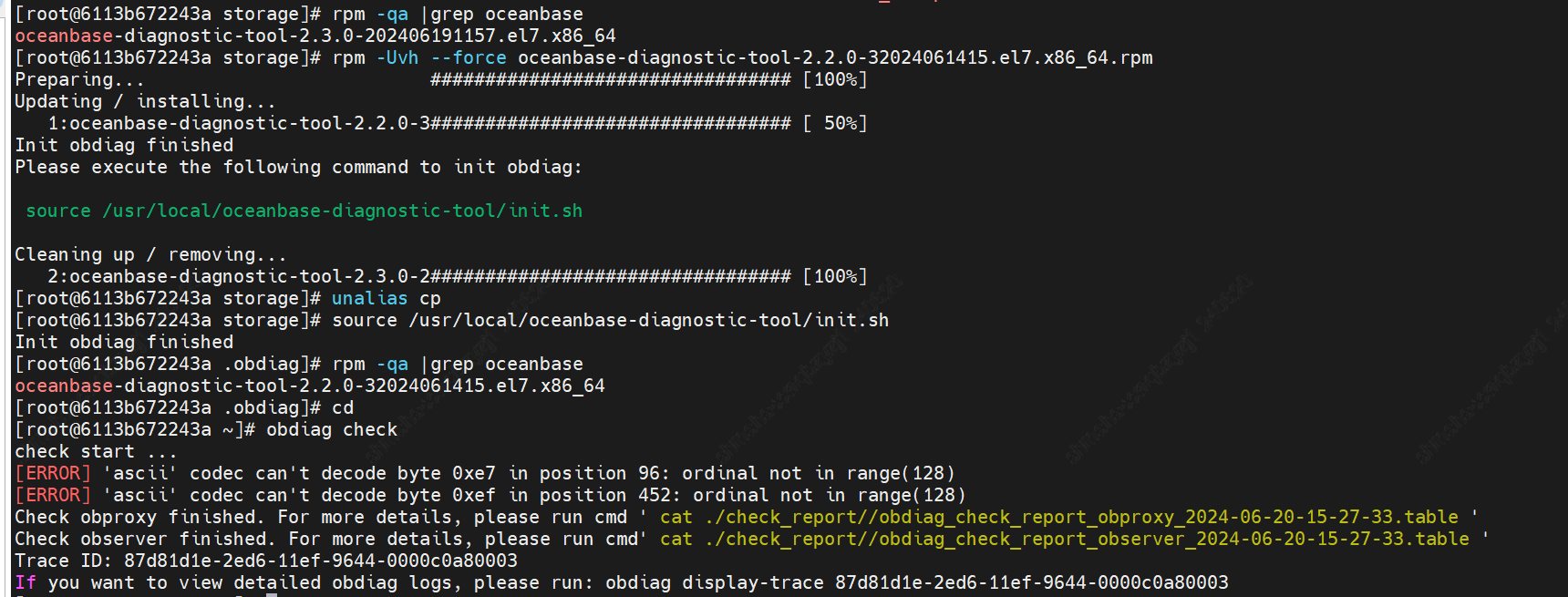Click the green 'source /usr/local' init.sh command line
The image size is (1568, 597).
point(304,211)
